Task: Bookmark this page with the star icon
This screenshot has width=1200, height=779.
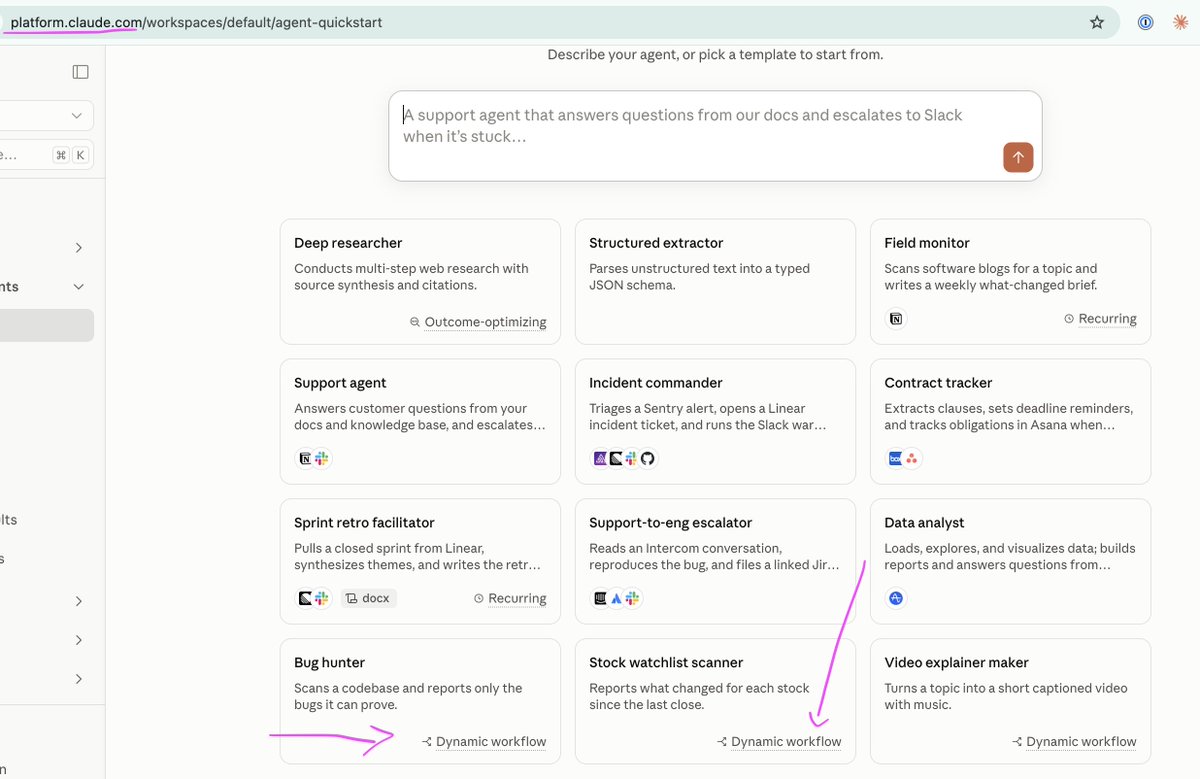Action: (x=1097, y=22)
